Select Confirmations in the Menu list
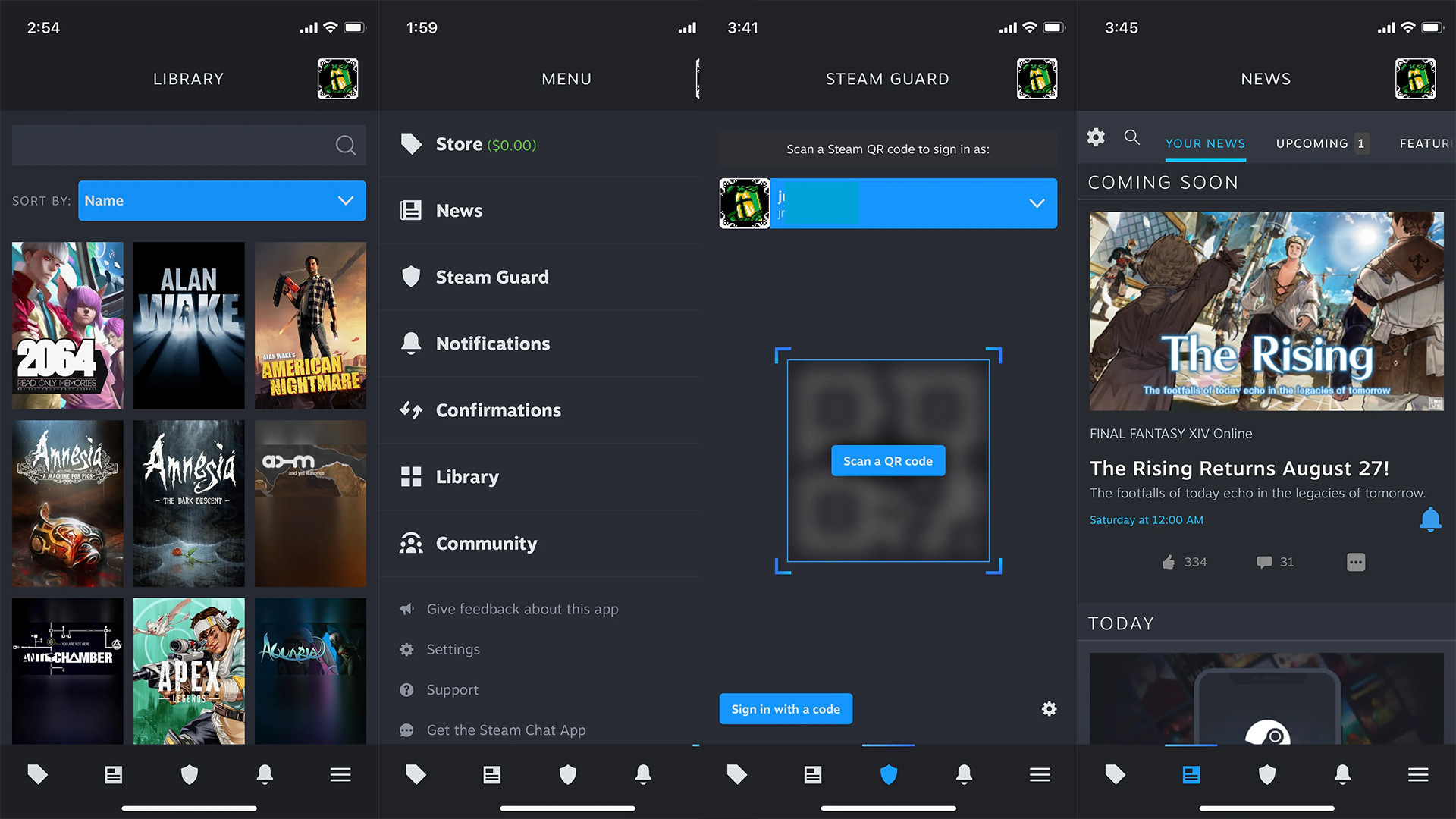1456x819 pixels. (x=538, y=410)
